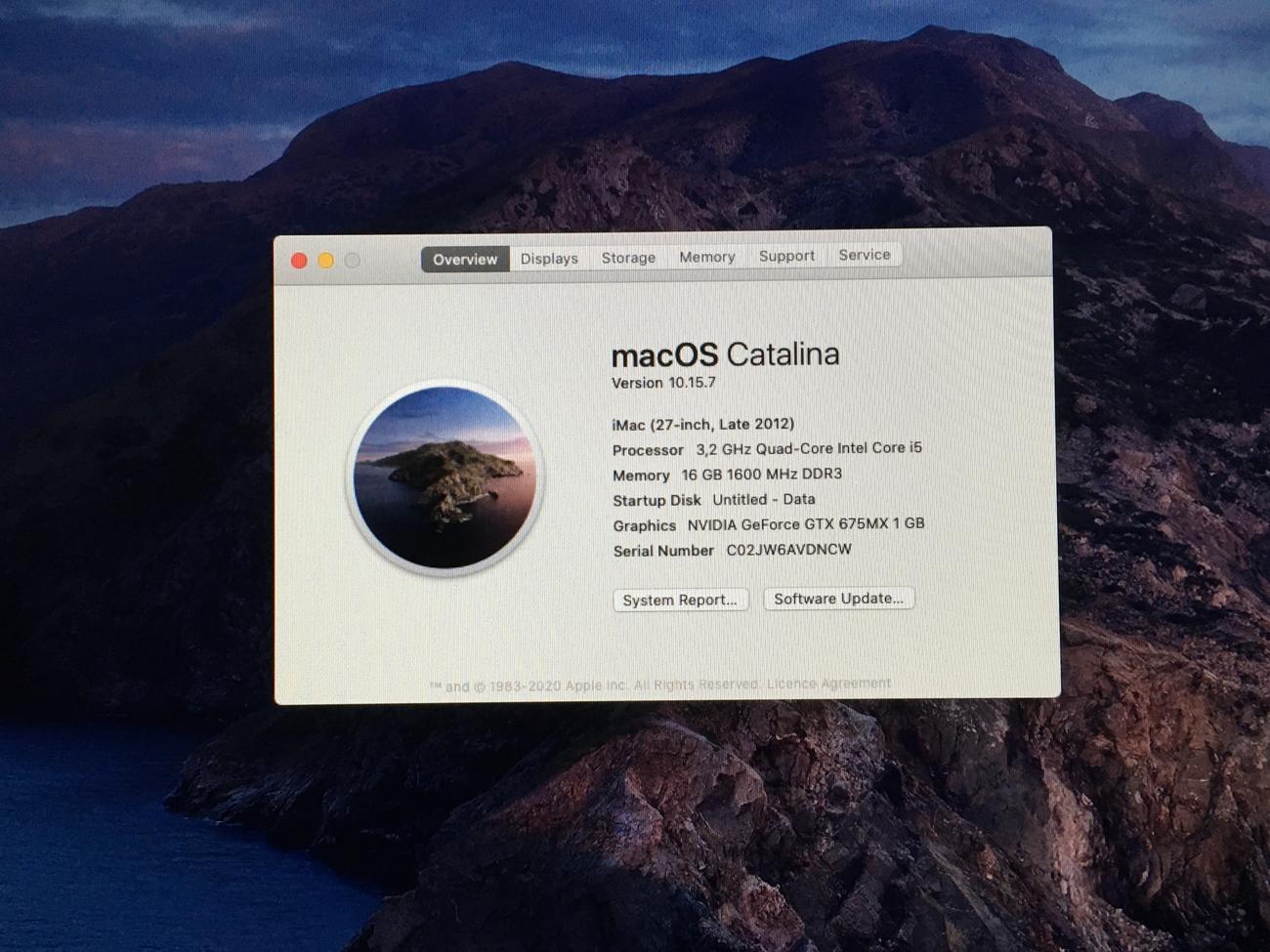Click the iMac (27-inch, Late 2012) line
Viewport: 1270px width, 952px height.
702,424
